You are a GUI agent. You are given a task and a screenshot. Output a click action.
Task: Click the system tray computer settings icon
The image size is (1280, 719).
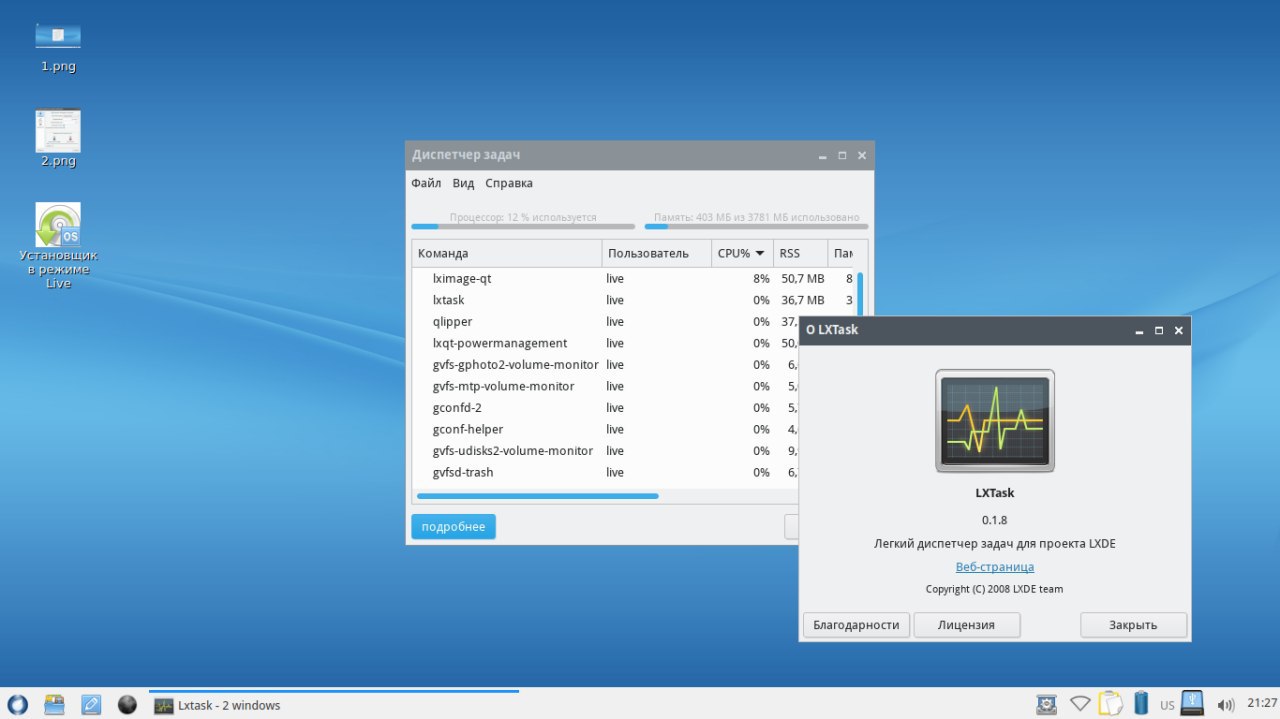pyautogui.click(x=1047, y=705)
